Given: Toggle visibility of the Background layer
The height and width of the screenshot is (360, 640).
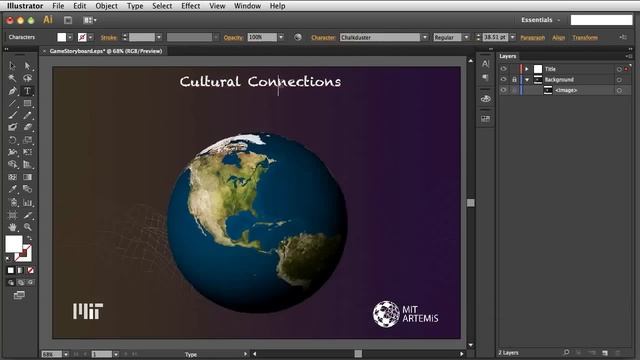Looking at the screenshot, I should point(503,80).
